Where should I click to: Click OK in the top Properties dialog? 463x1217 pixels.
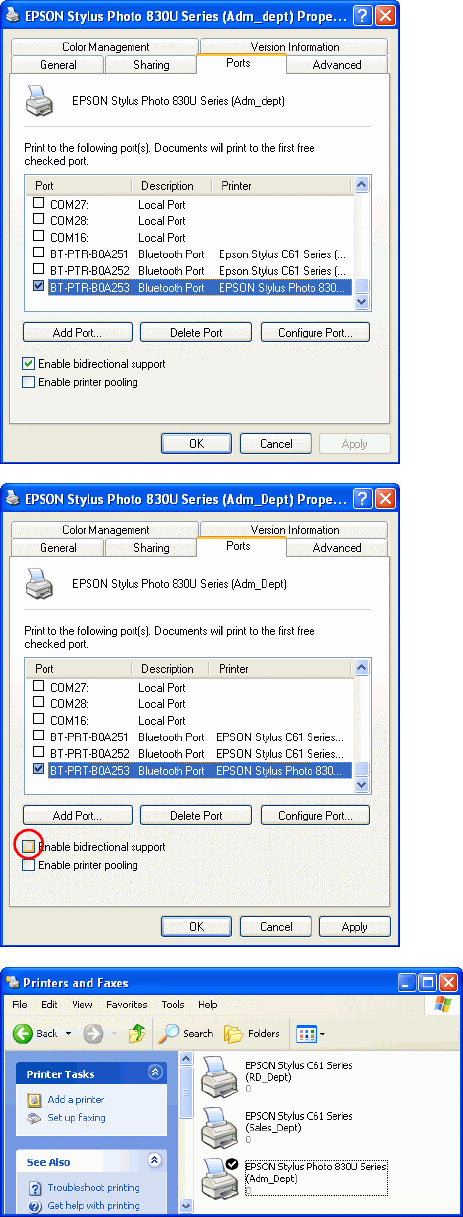point(196,444)
